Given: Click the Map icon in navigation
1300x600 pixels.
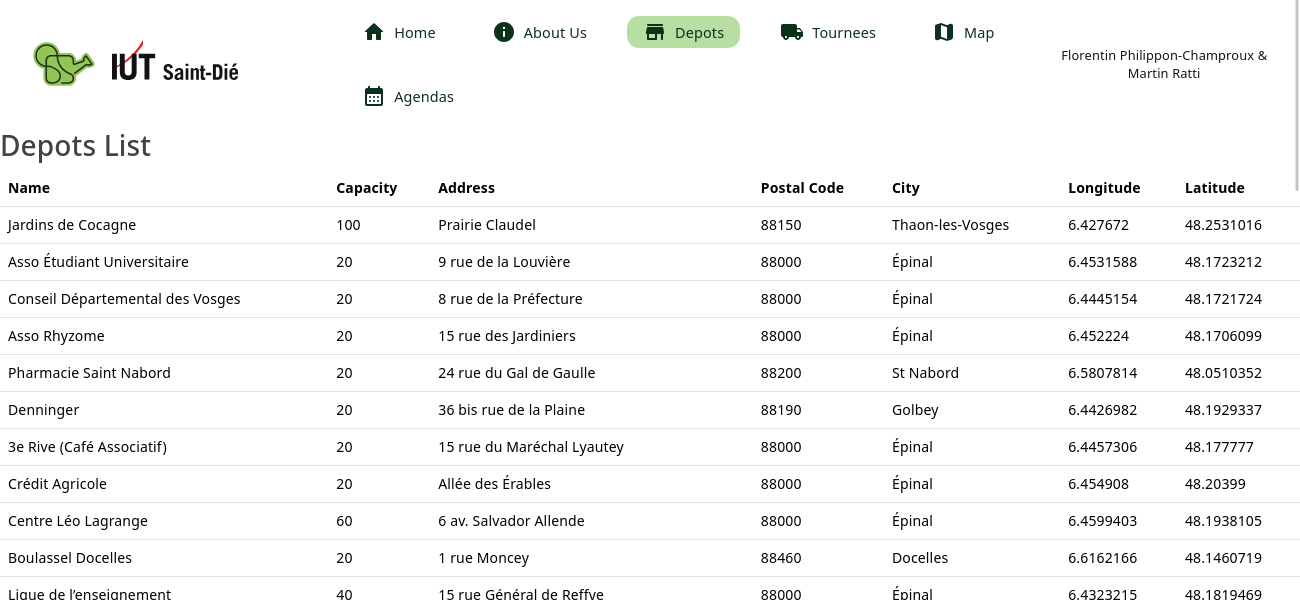Looking at the screenshot, I should pos(944,32).
